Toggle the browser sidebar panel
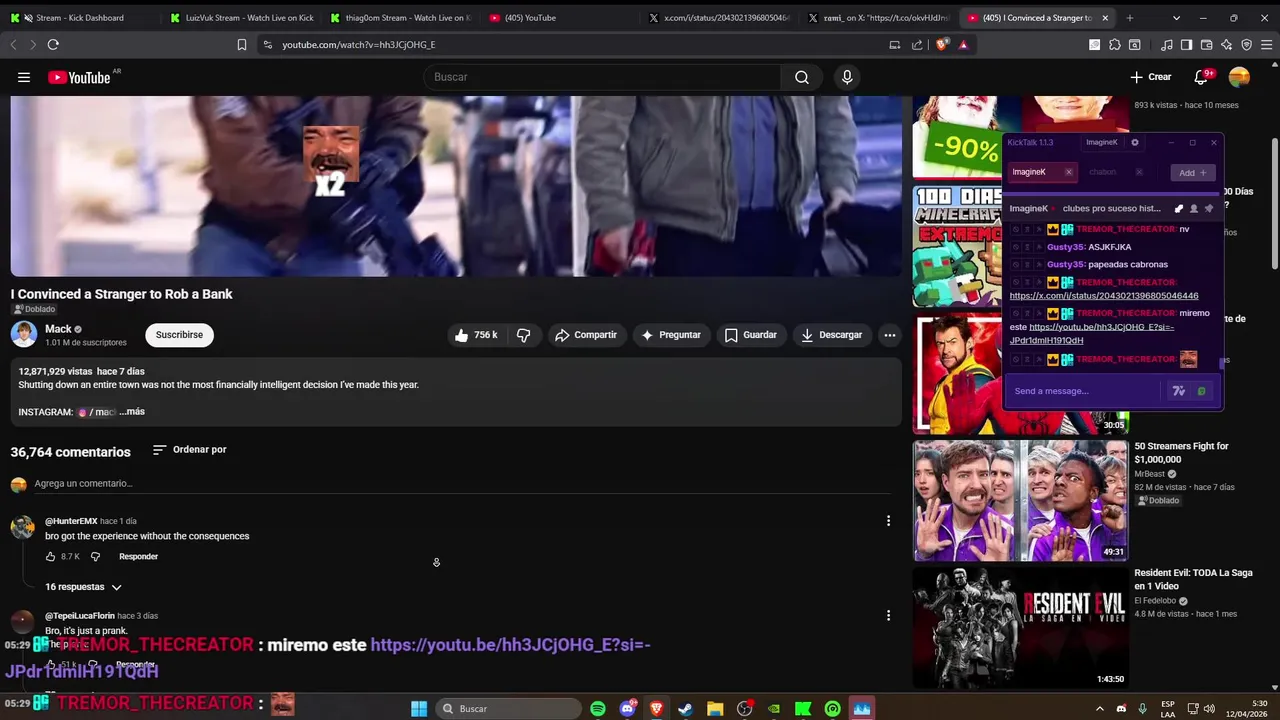Image resolution: width=1280 pixels, height=720 pixels. click(1186, 45)
